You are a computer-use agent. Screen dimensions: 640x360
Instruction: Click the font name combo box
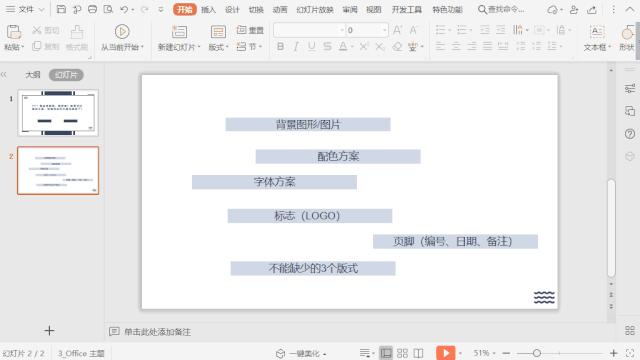[x=309, y=30]
